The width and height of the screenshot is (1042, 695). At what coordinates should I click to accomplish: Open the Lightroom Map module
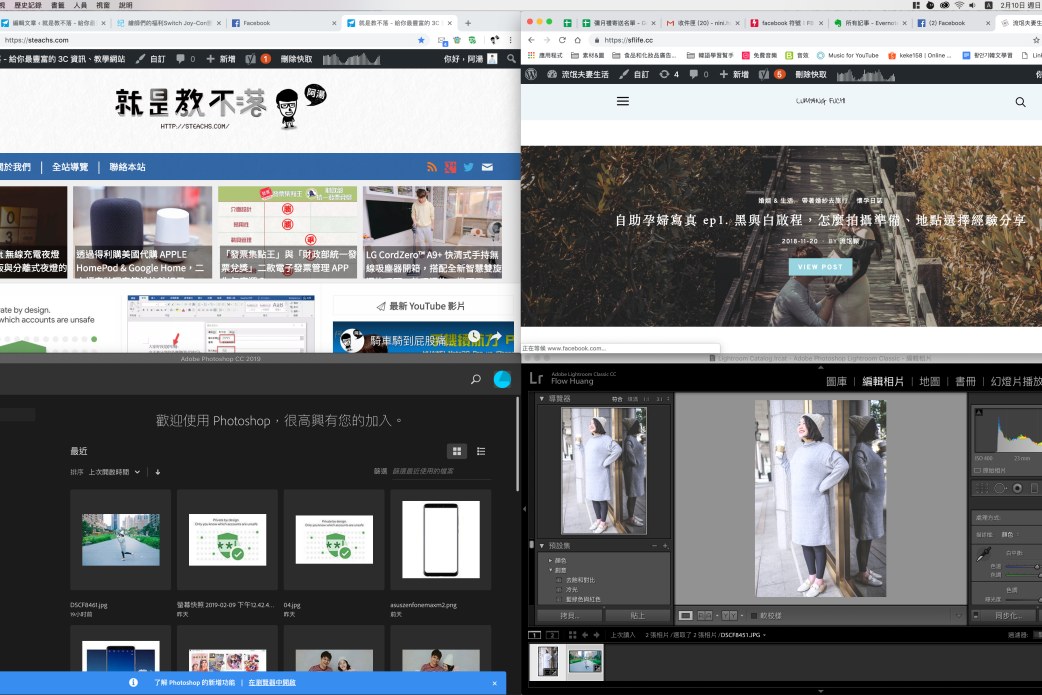tap(929, 381)
